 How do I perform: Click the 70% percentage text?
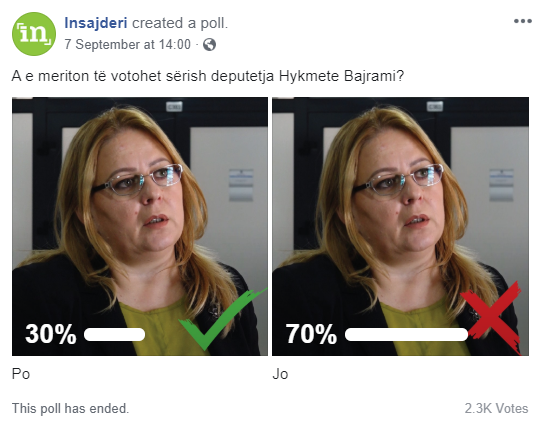(311, 334)
